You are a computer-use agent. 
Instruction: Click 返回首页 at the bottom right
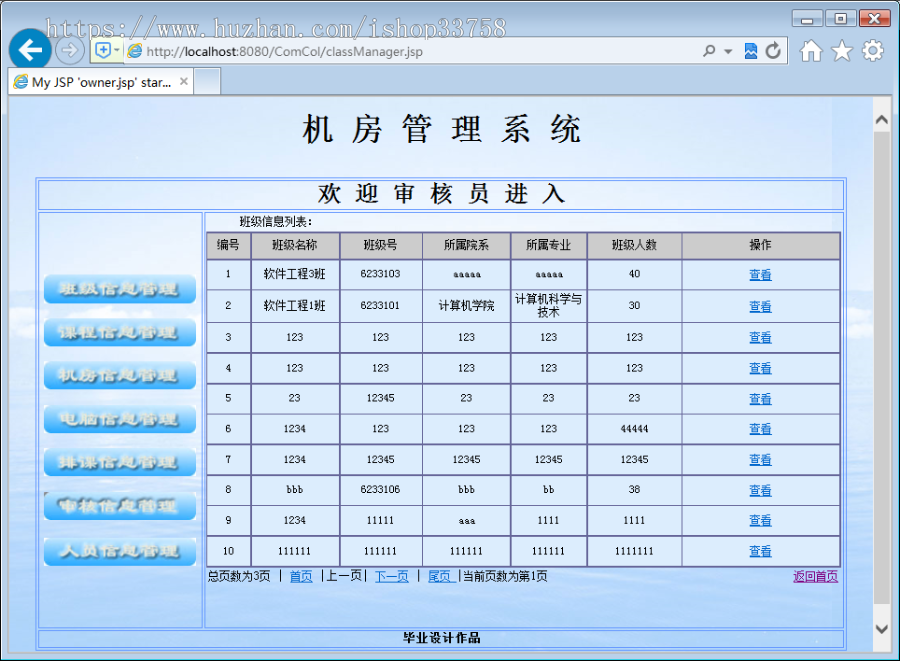[x=814, y=576]
